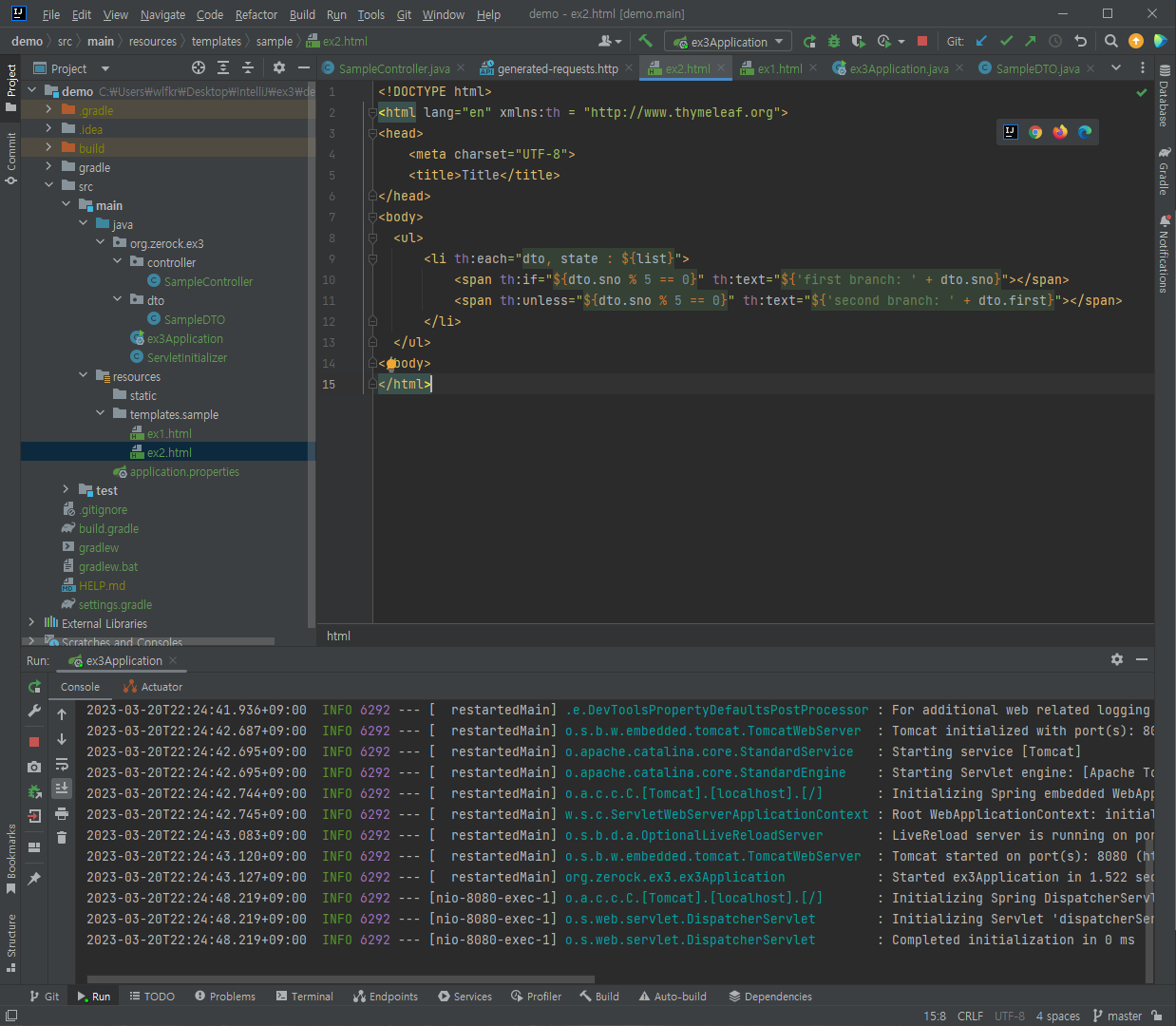This screenshot has height=1026, width=1176.
Task: Open the Refactor menu
Action: point(256,14)
